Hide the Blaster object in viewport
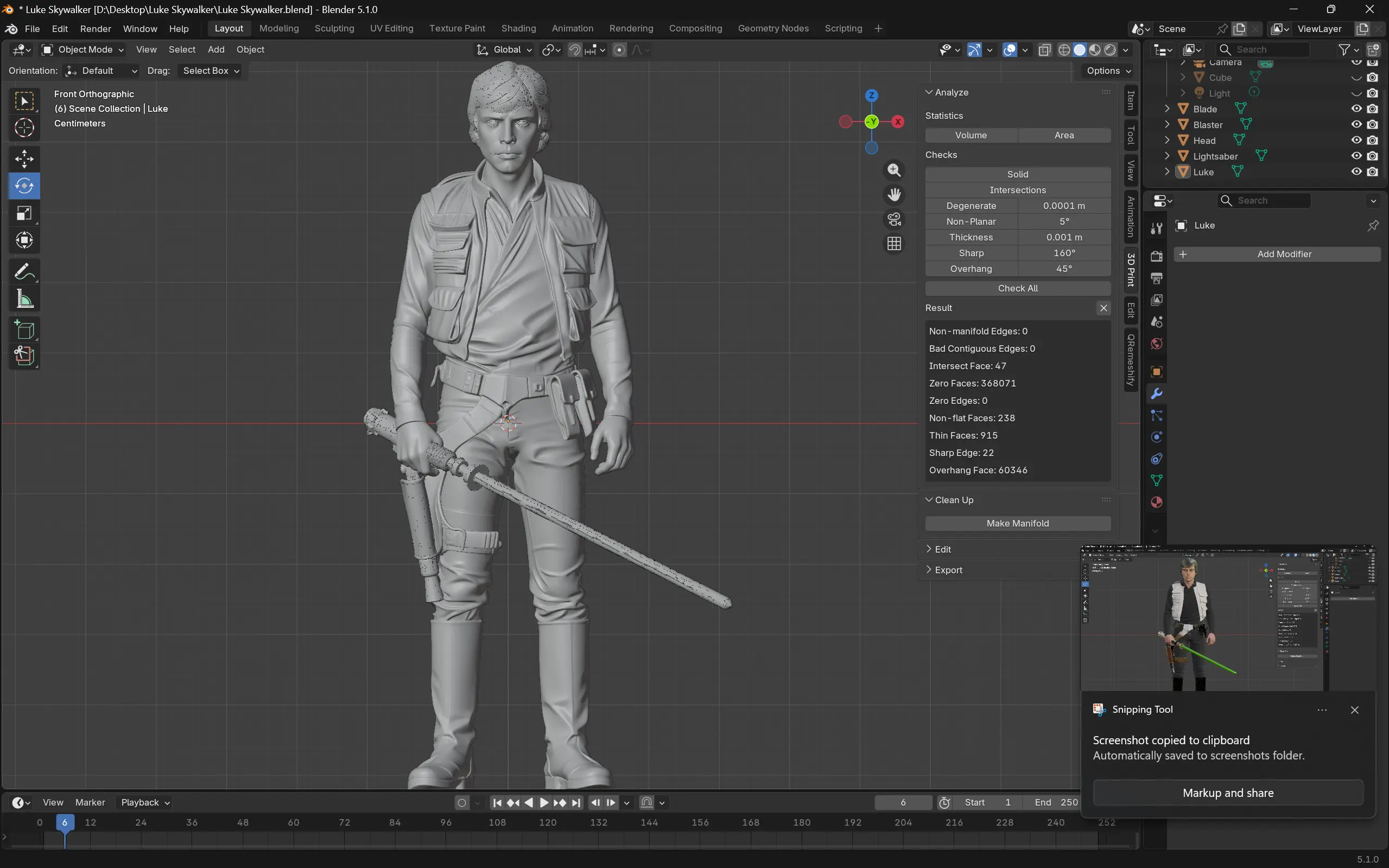This screenshot has height=868, width=1389. tap(1356, 124)
